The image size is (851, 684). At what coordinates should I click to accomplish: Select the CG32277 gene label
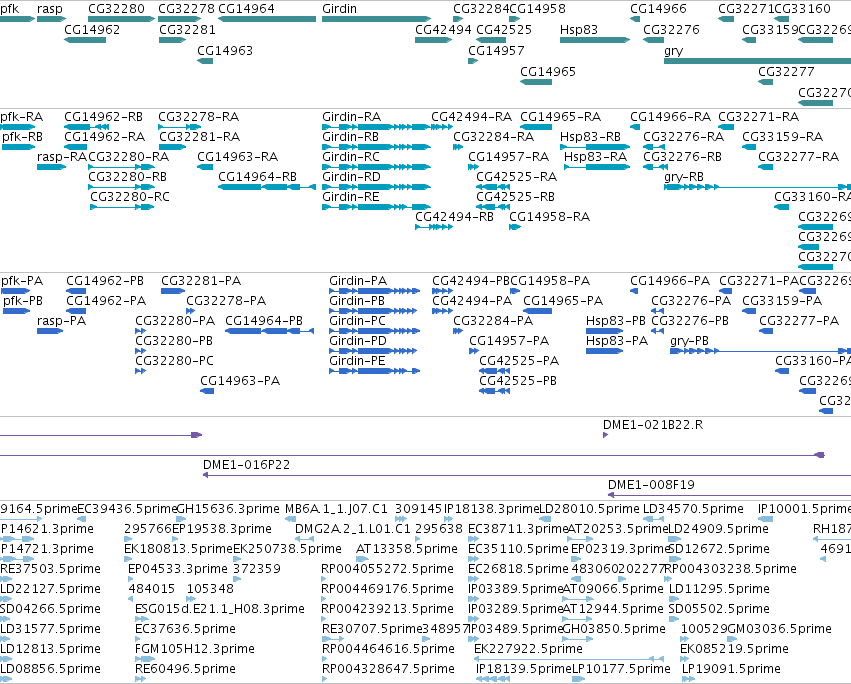[786, 72]
